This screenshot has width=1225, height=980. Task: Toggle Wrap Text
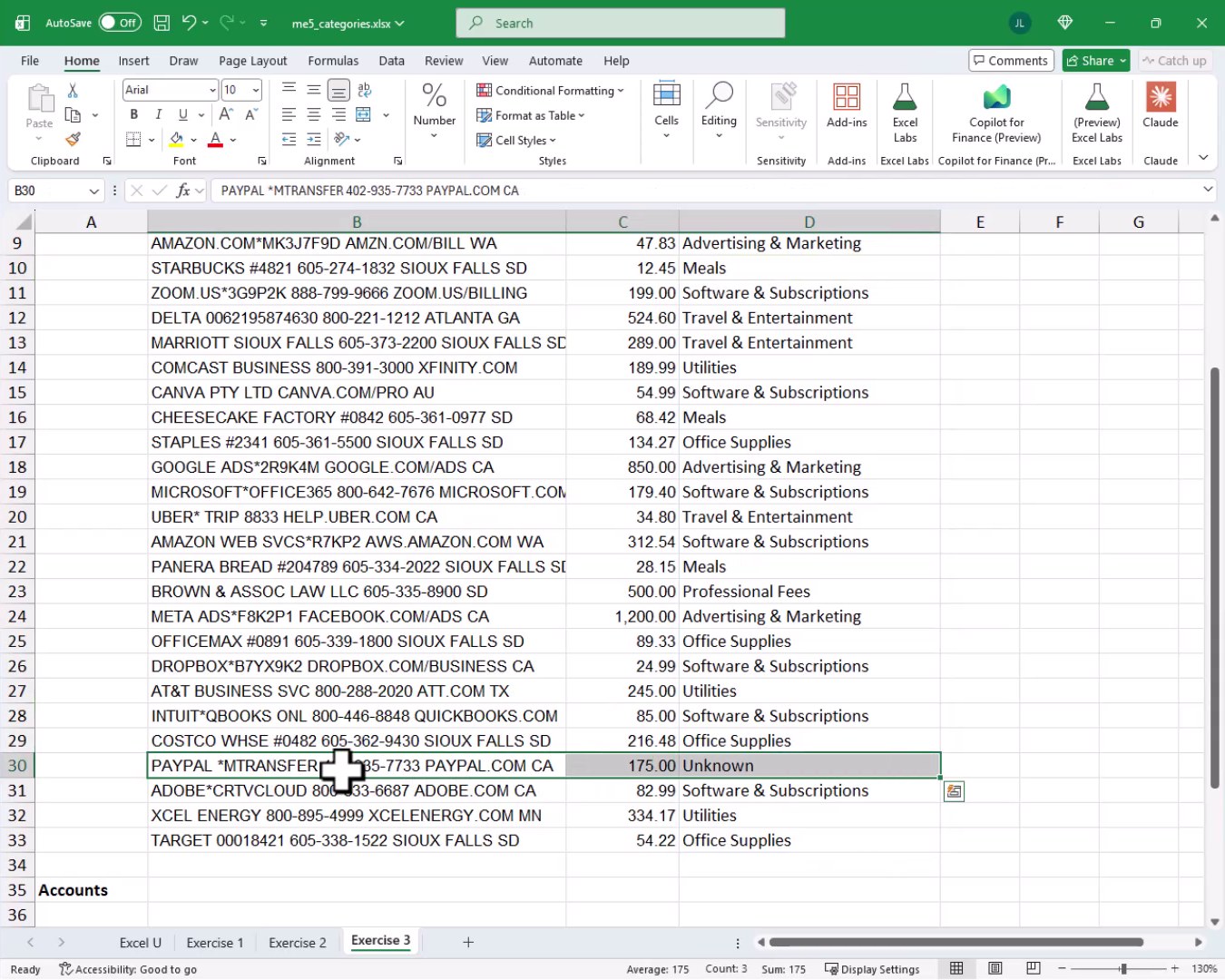click(x=365, y=90)
